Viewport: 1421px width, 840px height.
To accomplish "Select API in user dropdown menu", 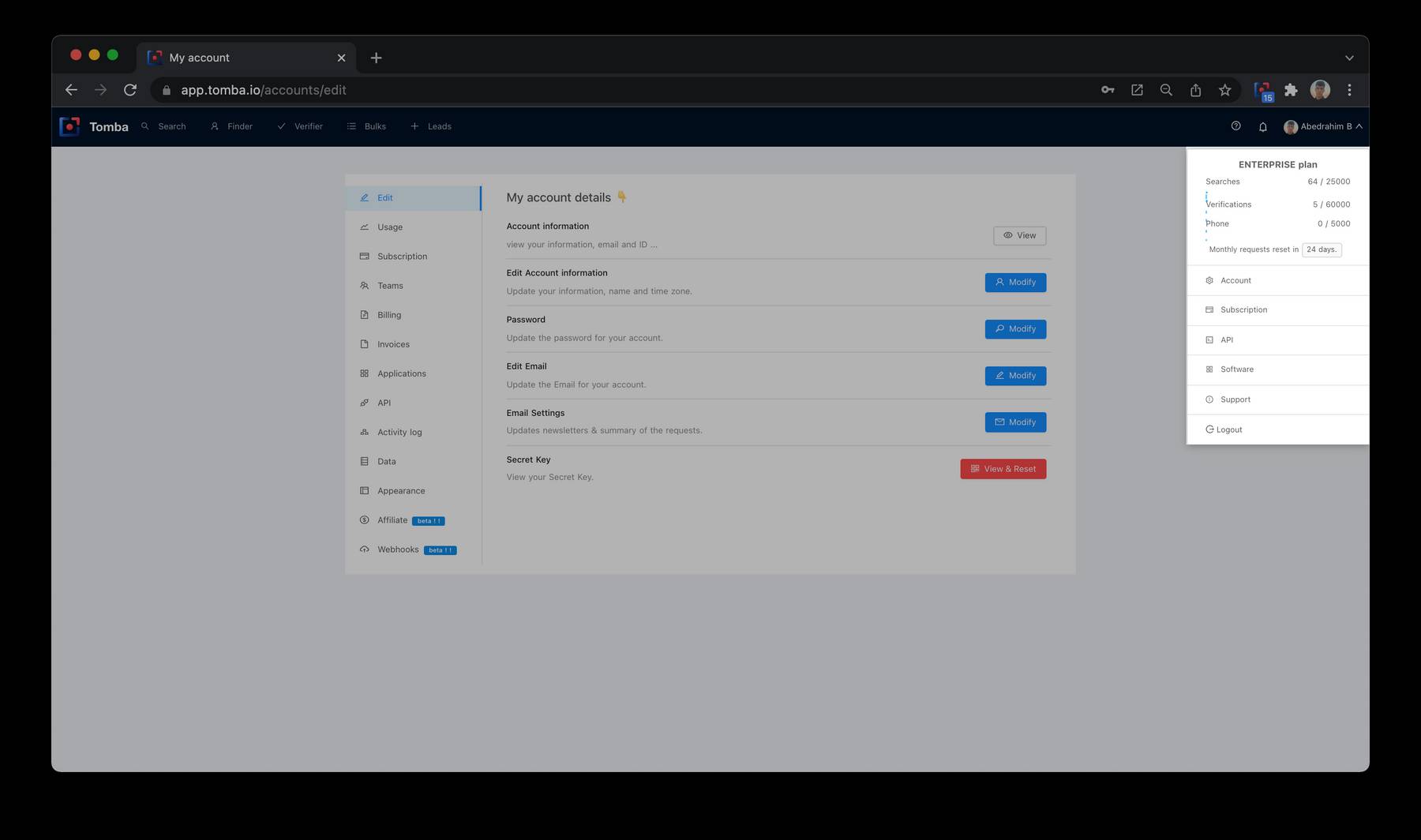I will coord(1277,340).
